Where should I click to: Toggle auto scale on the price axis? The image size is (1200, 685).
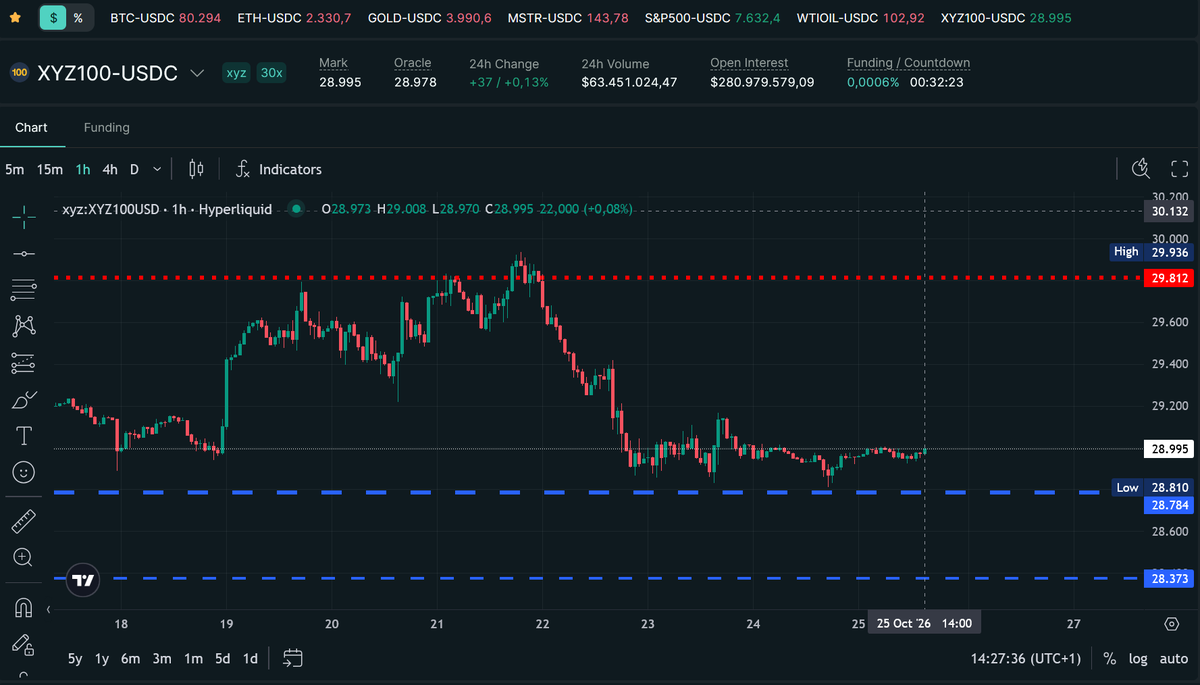1174,659
